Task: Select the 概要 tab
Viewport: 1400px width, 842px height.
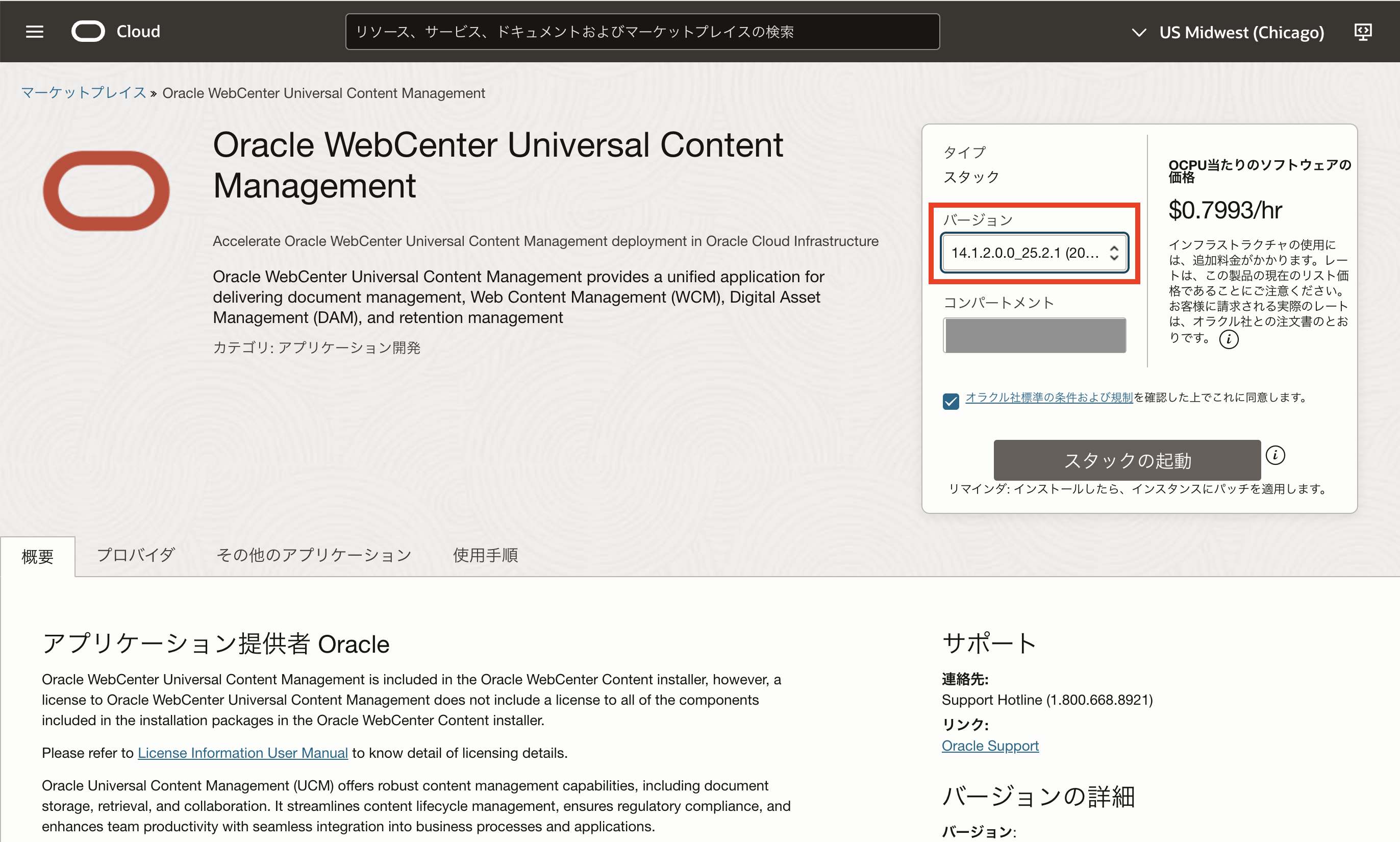Action: point(37,557)
